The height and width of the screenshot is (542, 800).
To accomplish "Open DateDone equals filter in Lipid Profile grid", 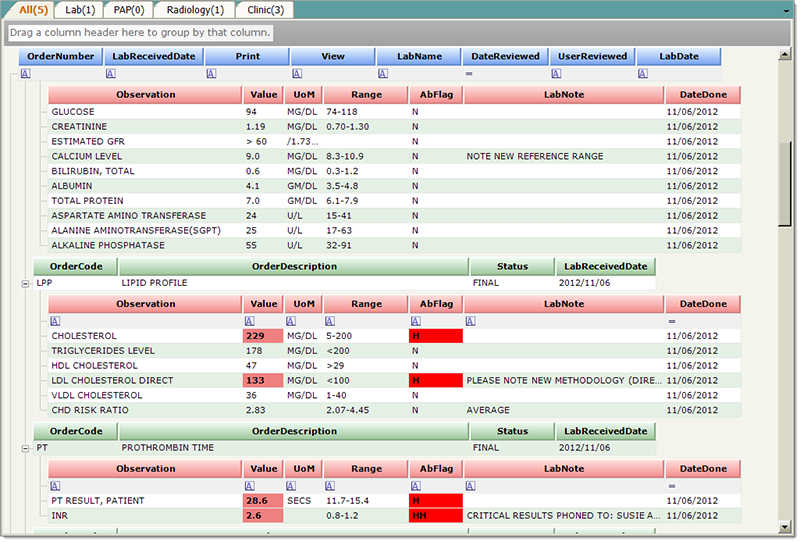I will tap(672, 322).
